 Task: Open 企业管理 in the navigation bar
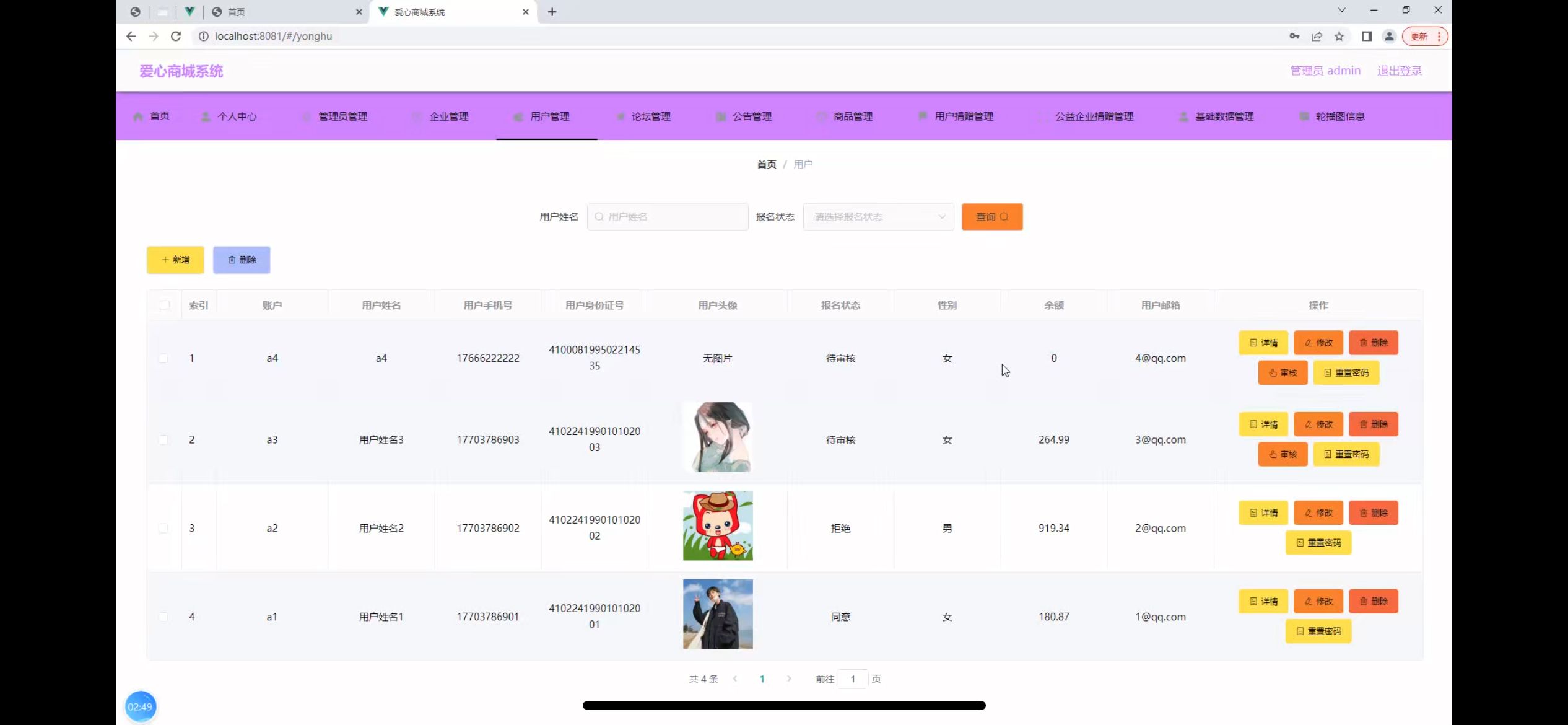(441, 116)
